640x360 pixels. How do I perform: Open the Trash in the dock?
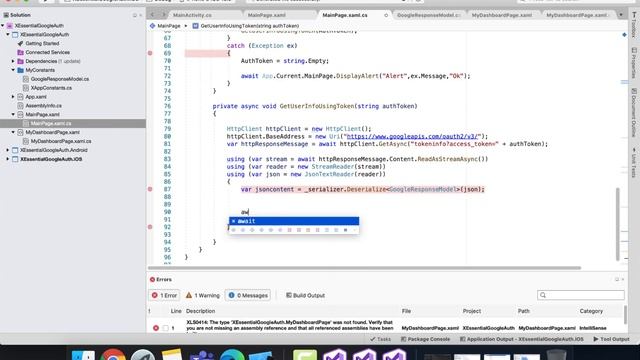(x=556, y=354)
